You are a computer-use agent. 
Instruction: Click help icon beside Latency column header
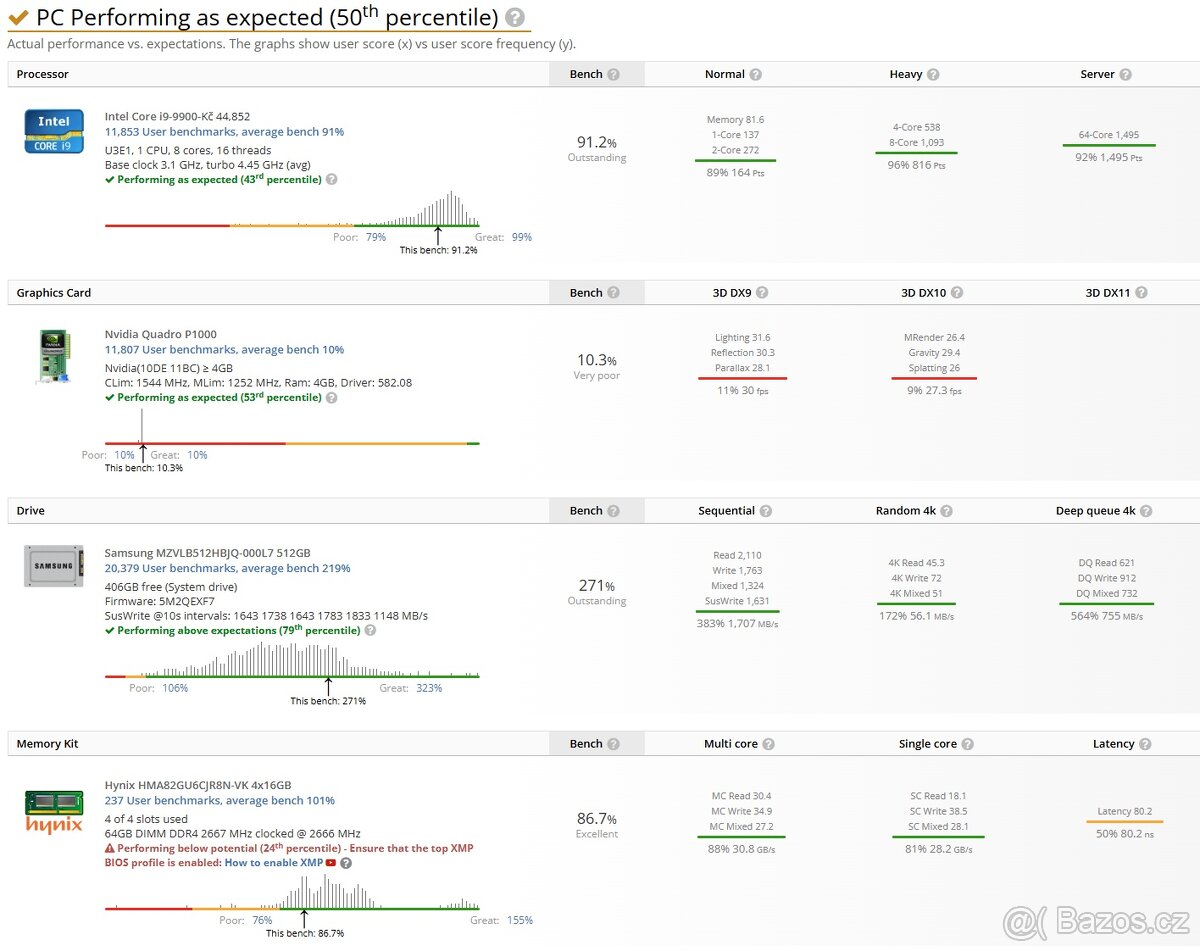pyautogui.click(x=1144, y=744)
